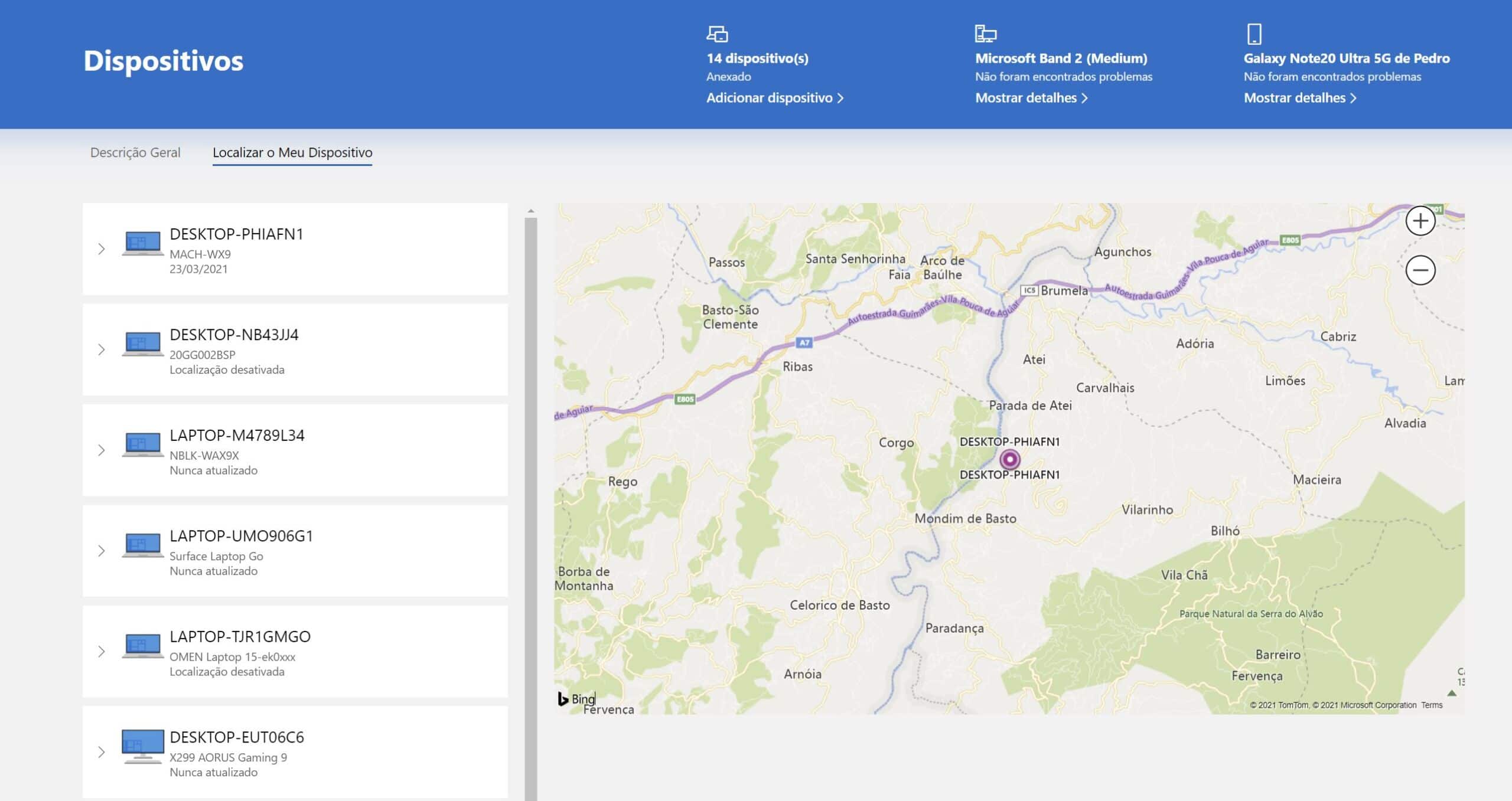Click the NBLK-WAX9X model text
This screenshot has width=1512, height=801.
(204, 456)
